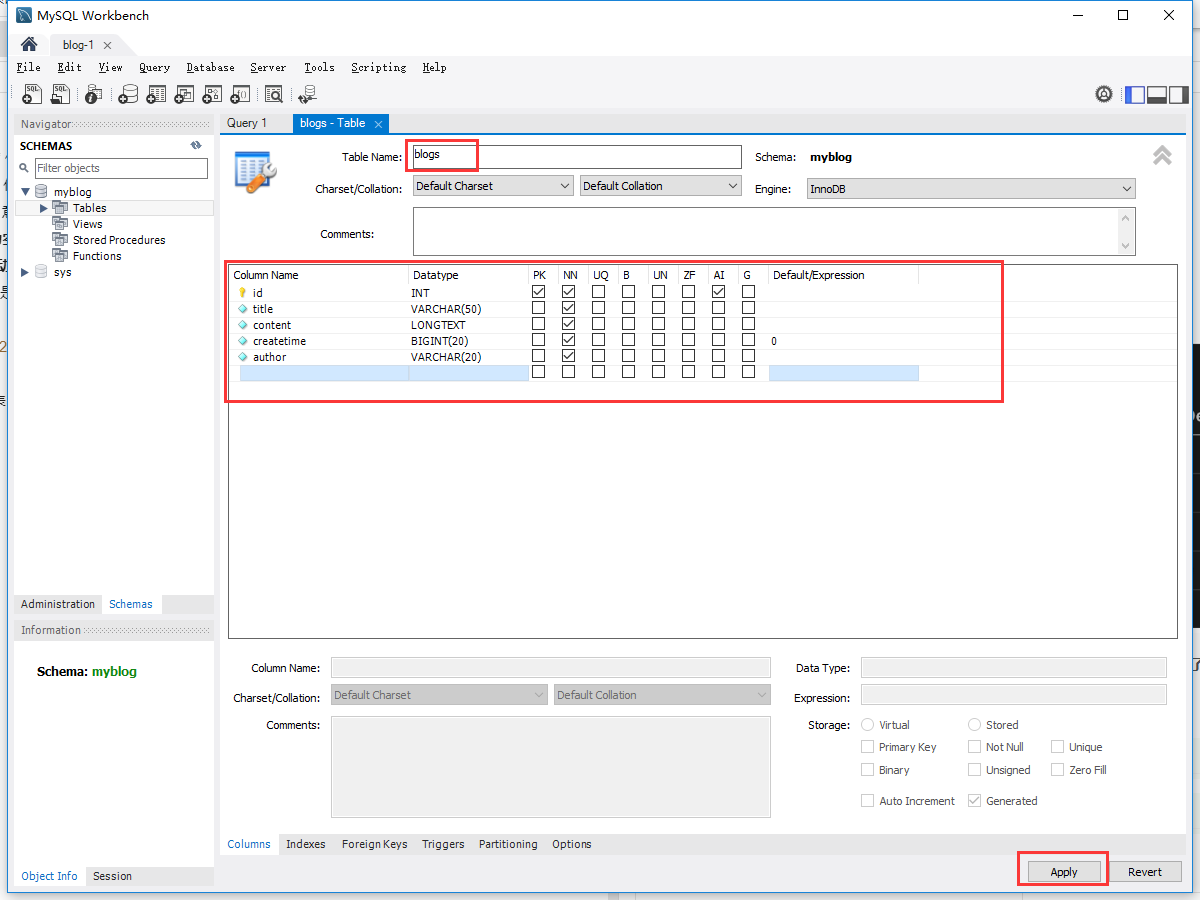Click the Table Name input field
Screen dimensions: 1200x900
pyautogui.click(x=576, y=157)
